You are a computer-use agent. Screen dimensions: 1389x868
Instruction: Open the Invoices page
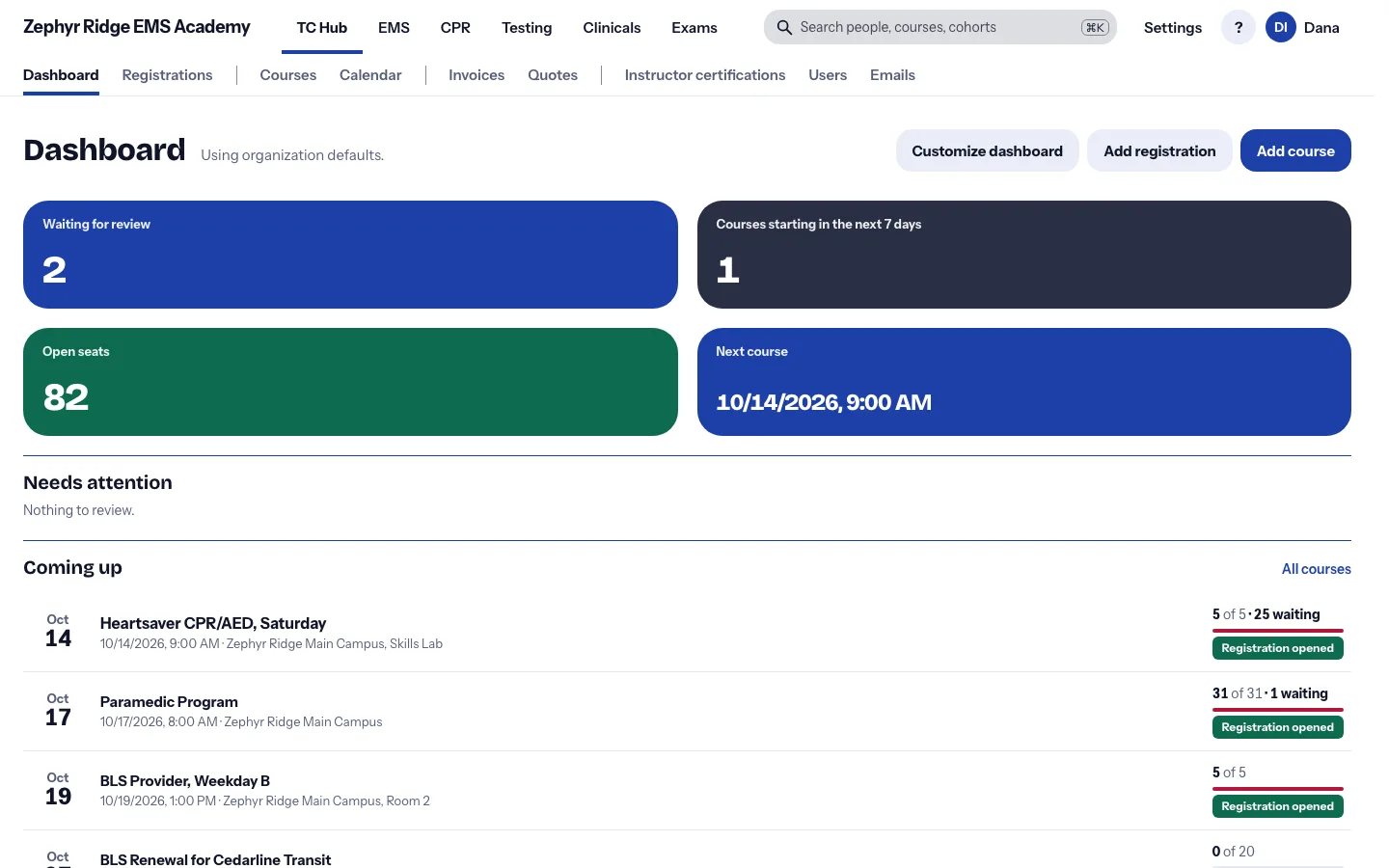click(x=477, y=75)
